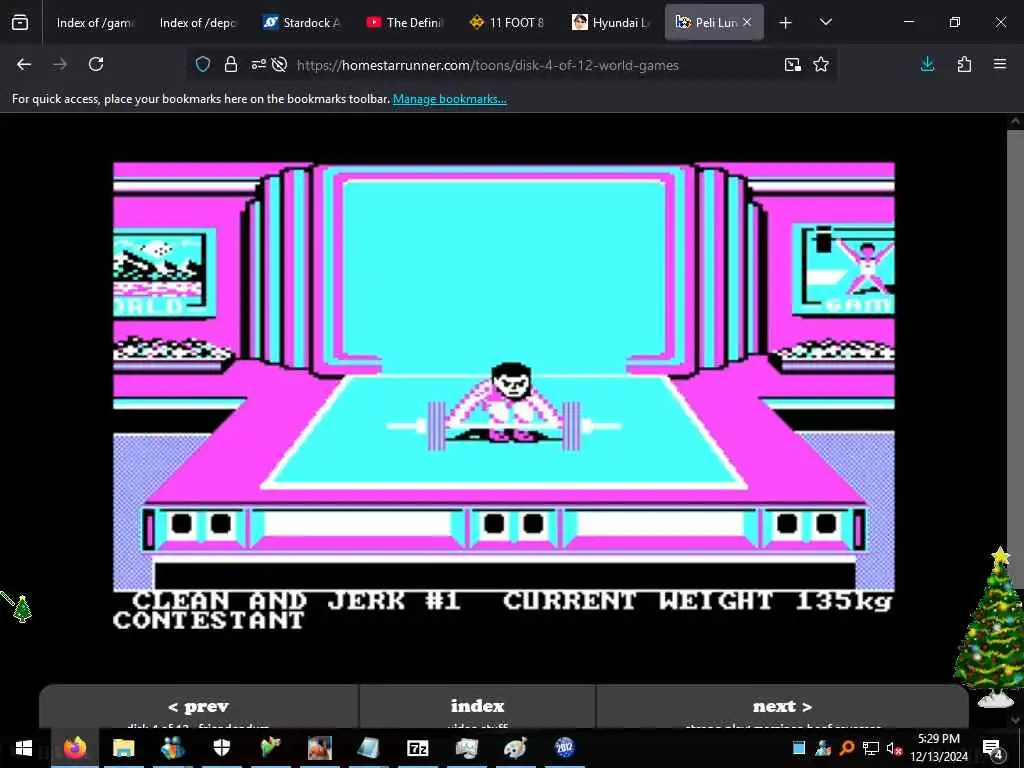Switch to the Index of /game tab
The image size is (1024, 768).
pyautogui.click(x=95, y=23)
